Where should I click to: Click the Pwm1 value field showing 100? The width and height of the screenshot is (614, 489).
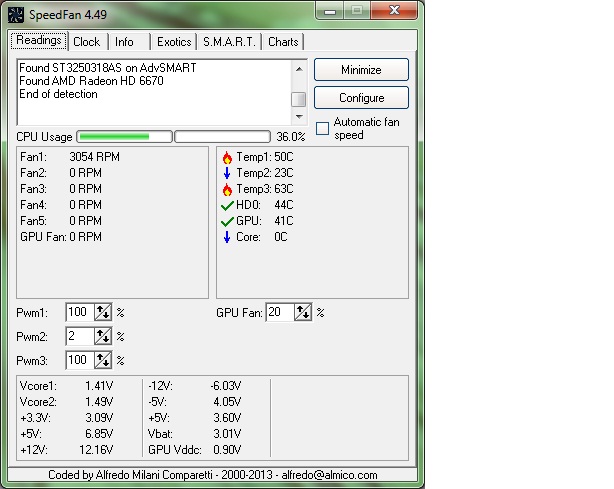pos(80,312)
